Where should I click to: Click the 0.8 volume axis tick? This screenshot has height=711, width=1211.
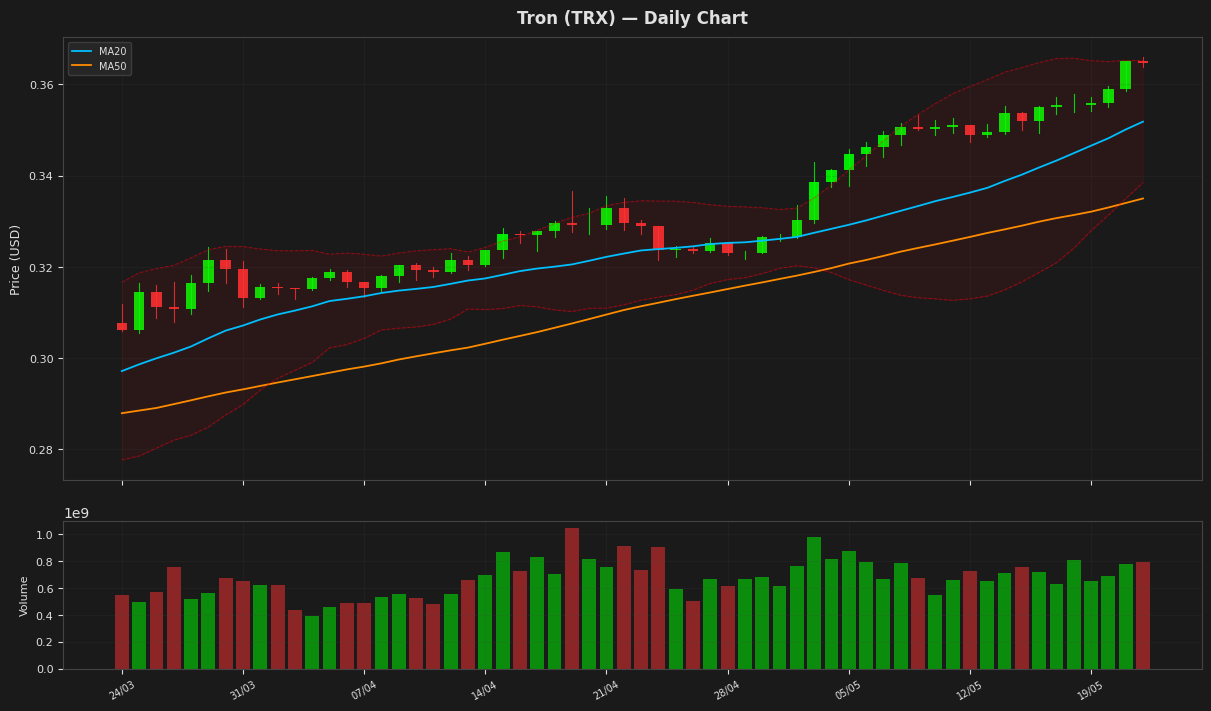(x=46, y=562)
